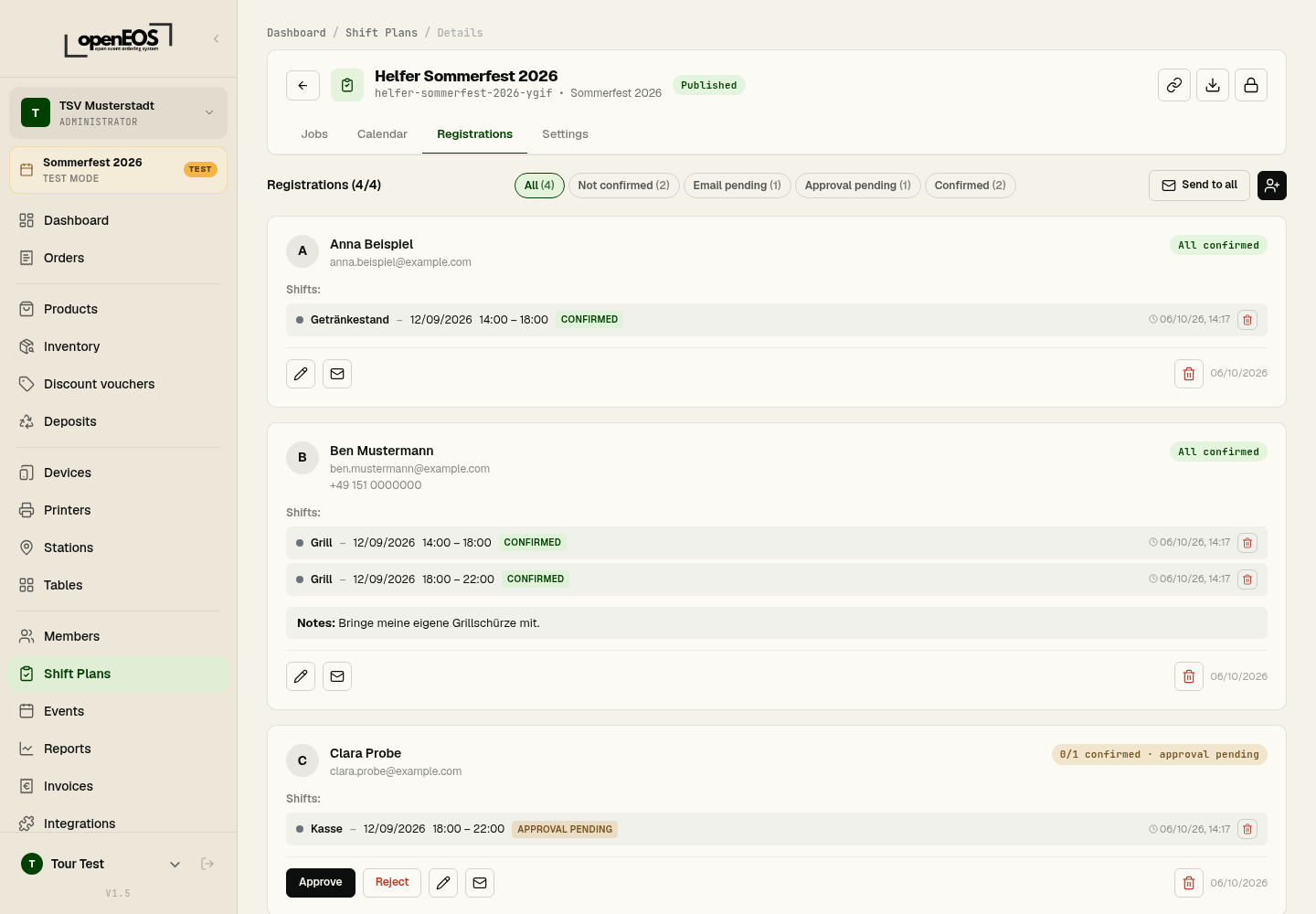Screen dimensions: 1316x914
Task: Open Shift Plans breadcrumb link
Action: 381,33
